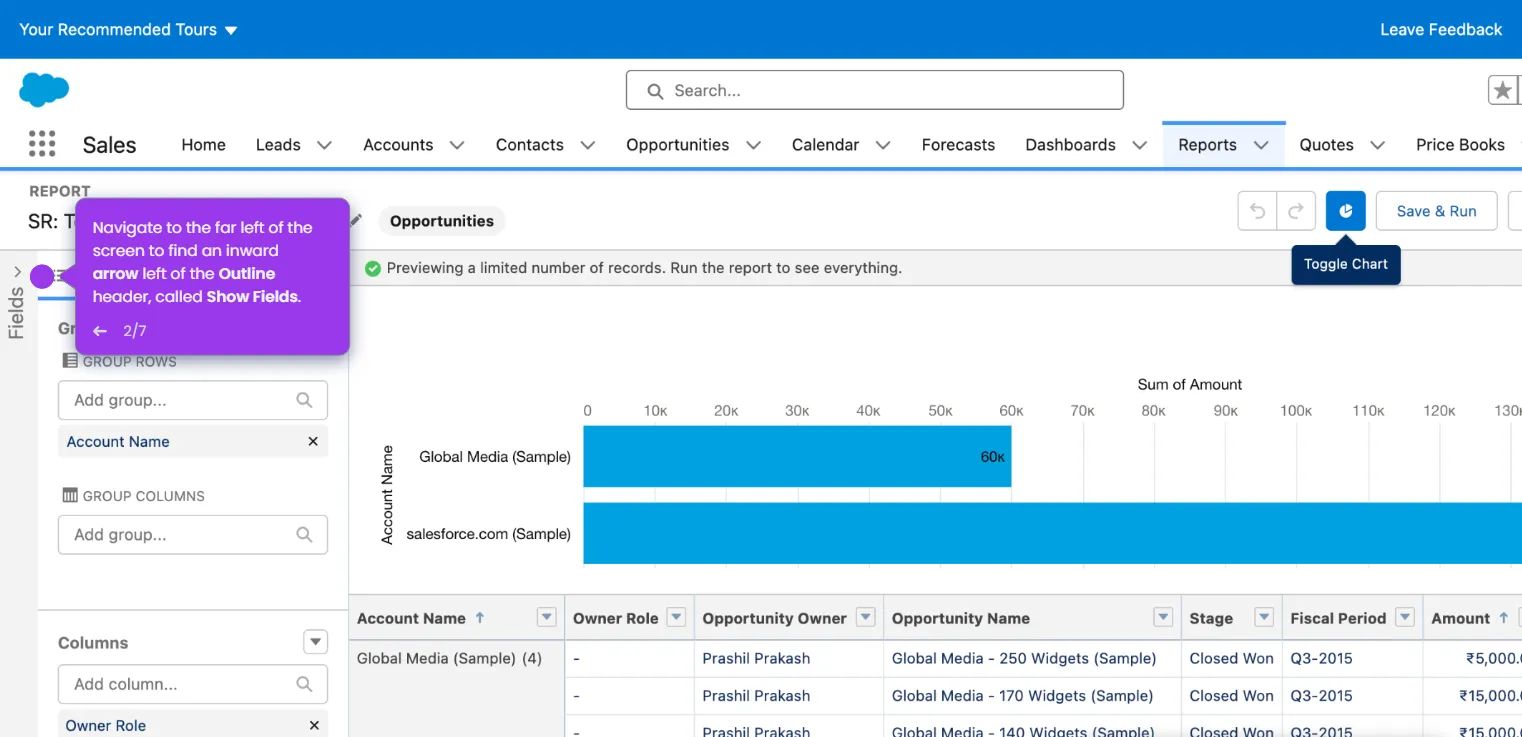Click the Leave Feedback link
This screenshot has height=737, width=1522.
[x=1441, y=29]
